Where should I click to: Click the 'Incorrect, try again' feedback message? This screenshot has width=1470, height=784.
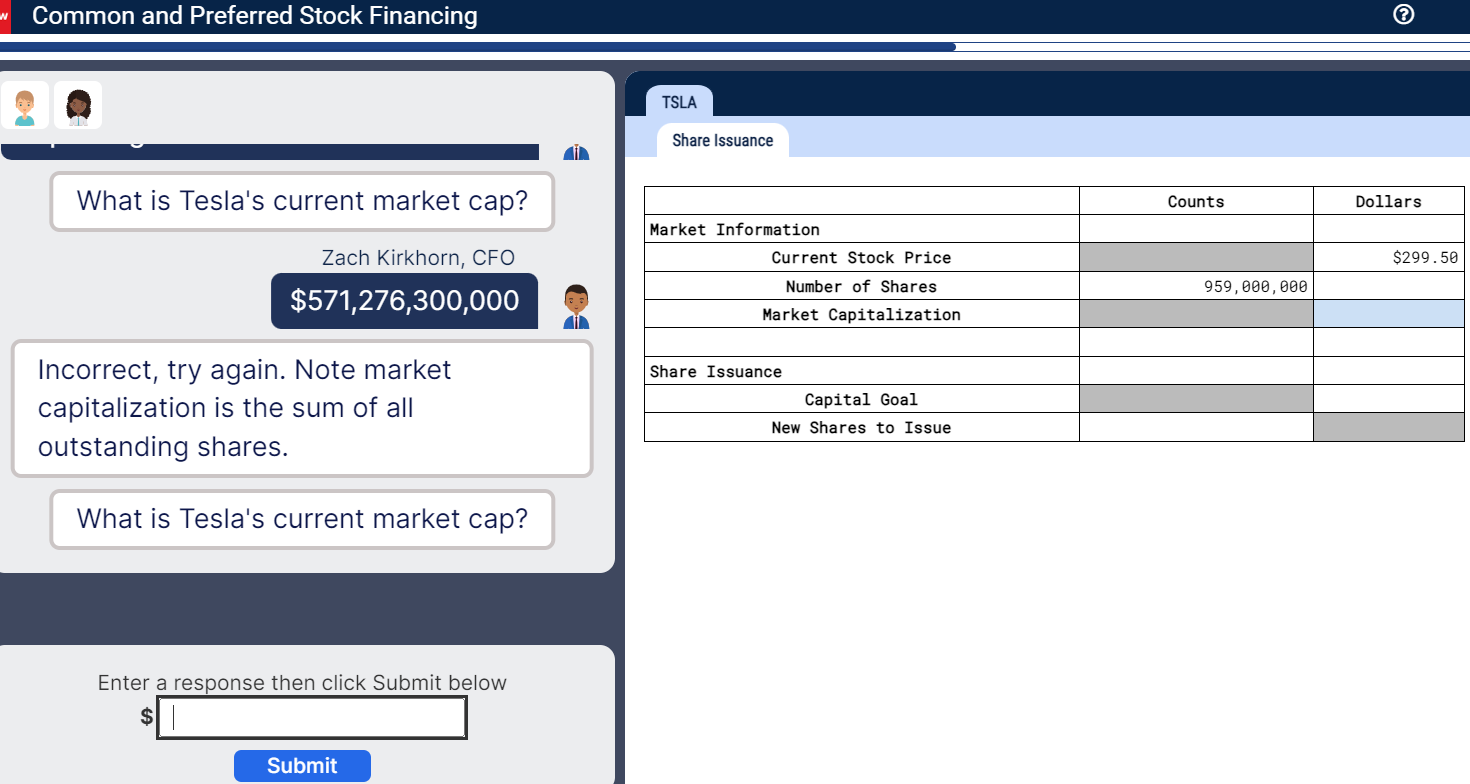click(x=302, y=408)
